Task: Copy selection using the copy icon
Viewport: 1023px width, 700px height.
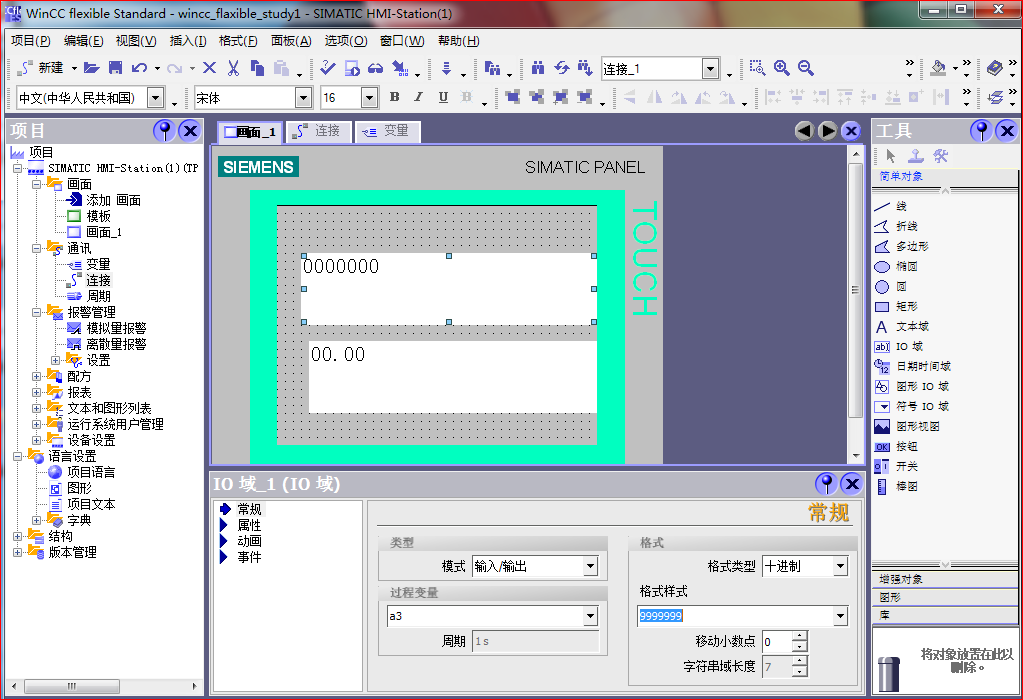Action: click(258, 68)
